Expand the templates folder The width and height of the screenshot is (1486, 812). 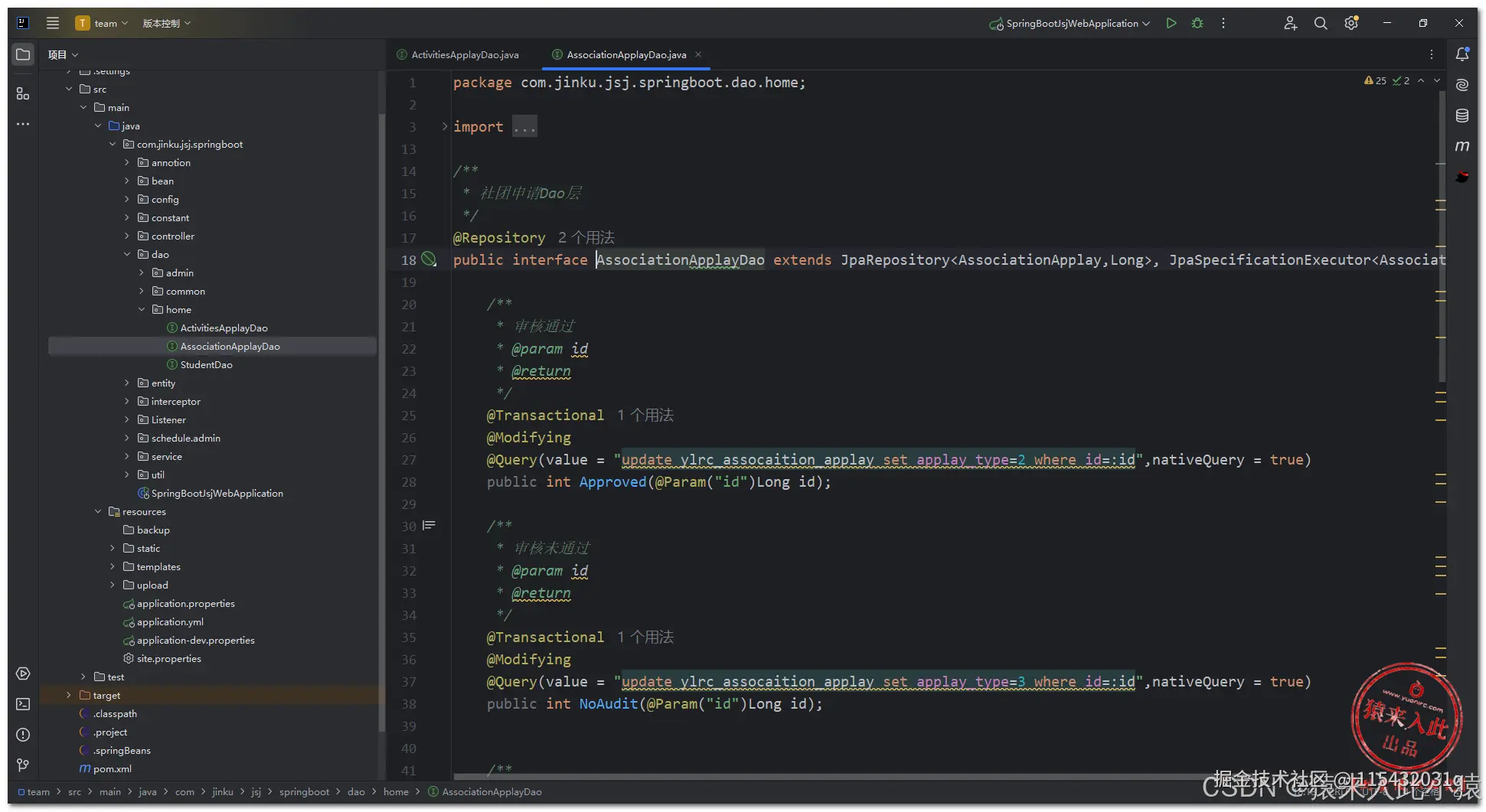(x=113, y=566)
